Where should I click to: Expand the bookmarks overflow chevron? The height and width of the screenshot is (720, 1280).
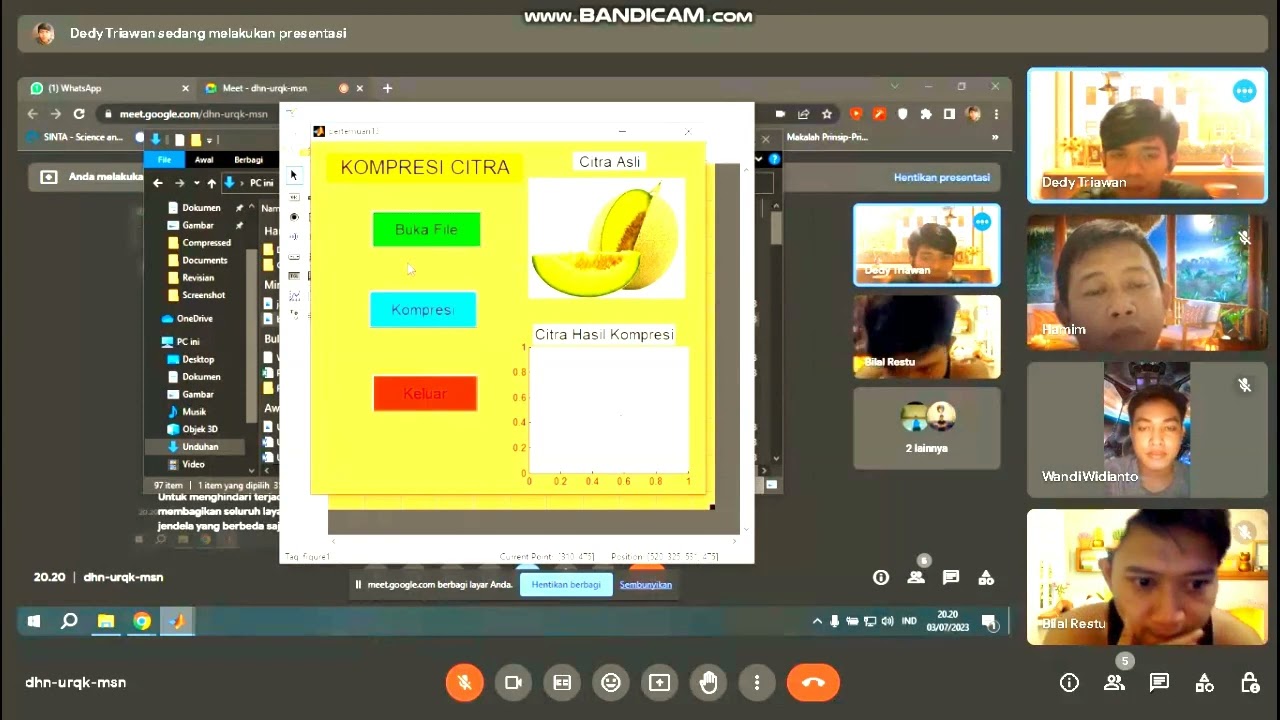995,137
